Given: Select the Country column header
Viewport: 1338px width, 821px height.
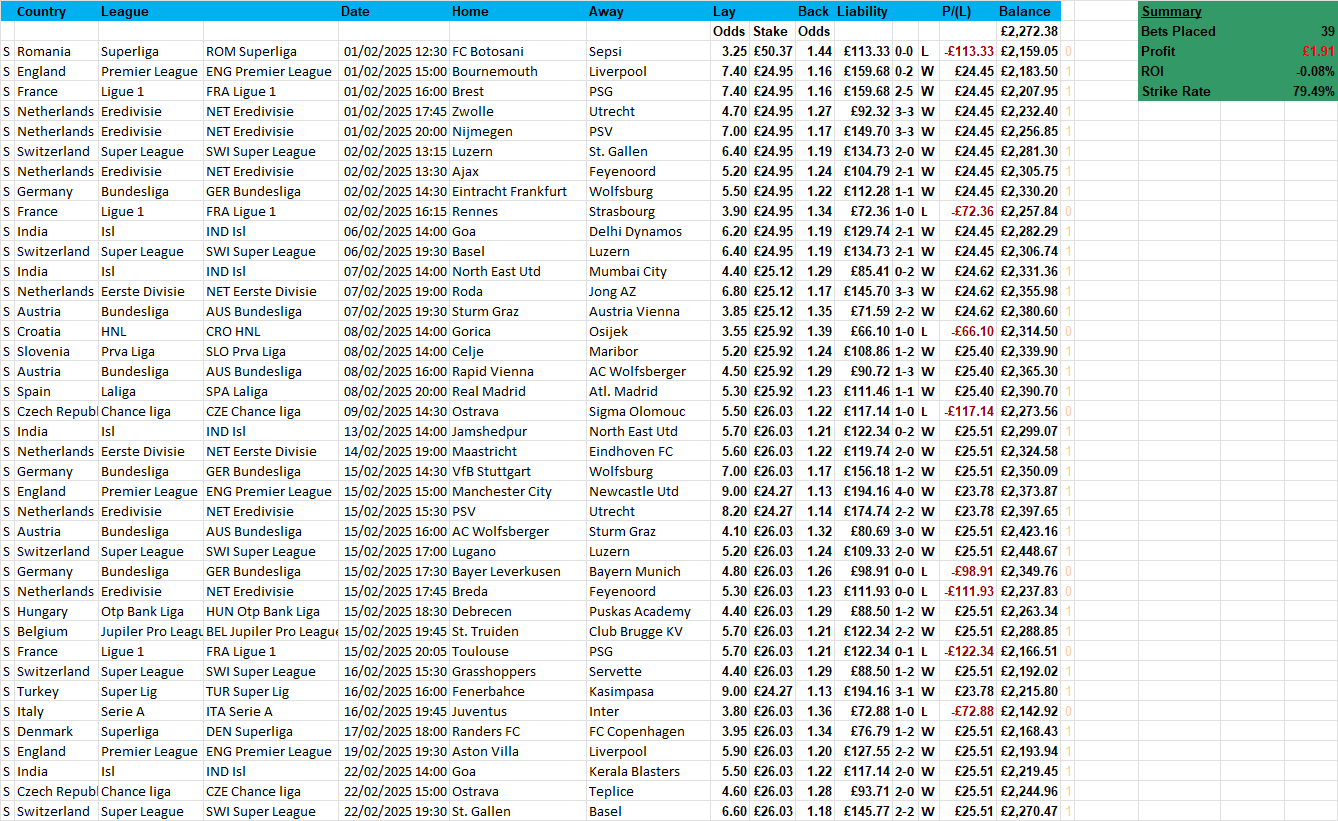Looking at the screenshot, I should pos(56,11).
